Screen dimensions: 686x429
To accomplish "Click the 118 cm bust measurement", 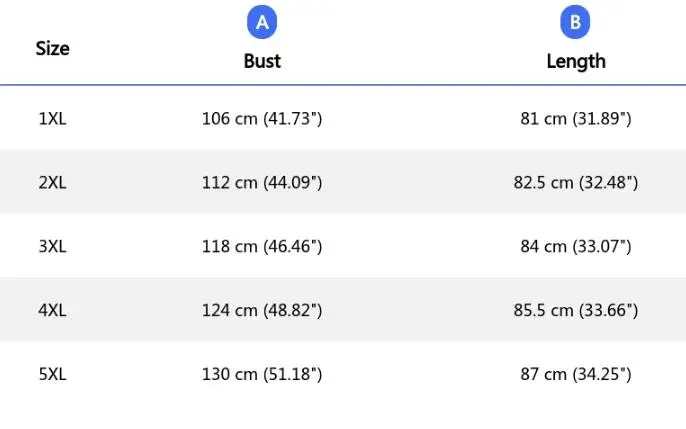I will click(262, 246).
